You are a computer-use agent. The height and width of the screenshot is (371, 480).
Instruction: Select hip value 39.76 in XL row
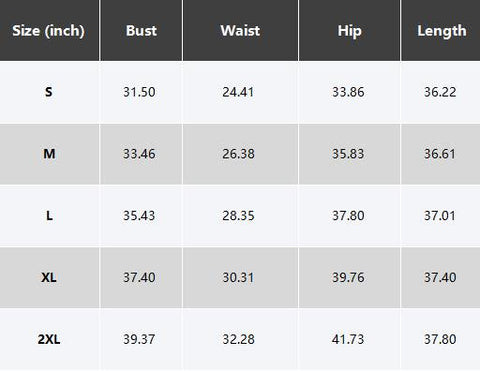coord(348,277)
